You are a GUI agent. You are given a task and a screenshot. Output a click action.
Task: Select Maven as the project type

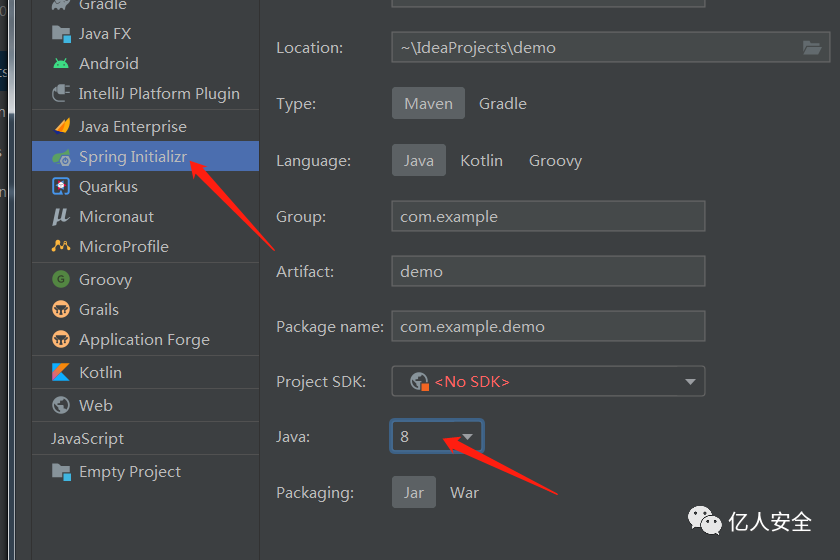[428, 104]
